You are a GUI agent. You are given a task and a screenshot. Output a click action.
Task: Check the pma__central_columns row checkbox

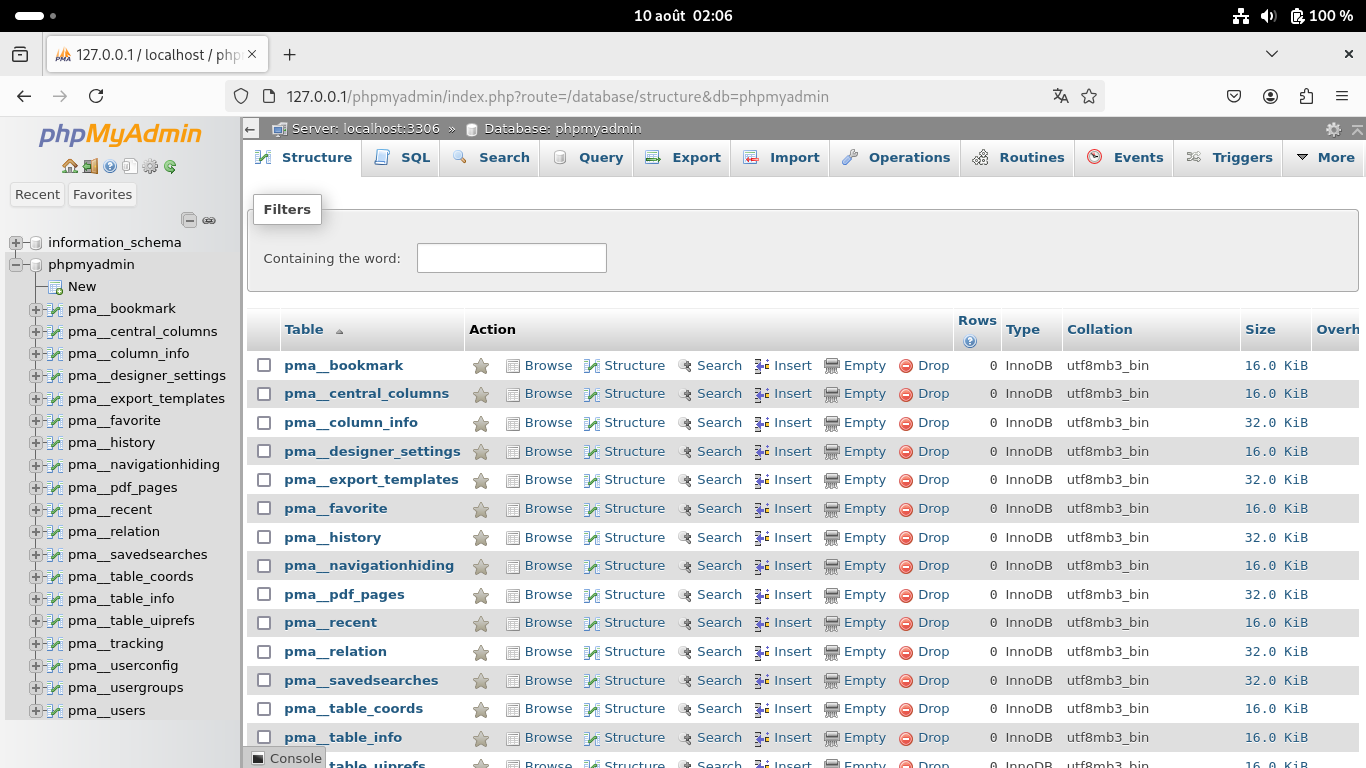[x=264, y=393]
